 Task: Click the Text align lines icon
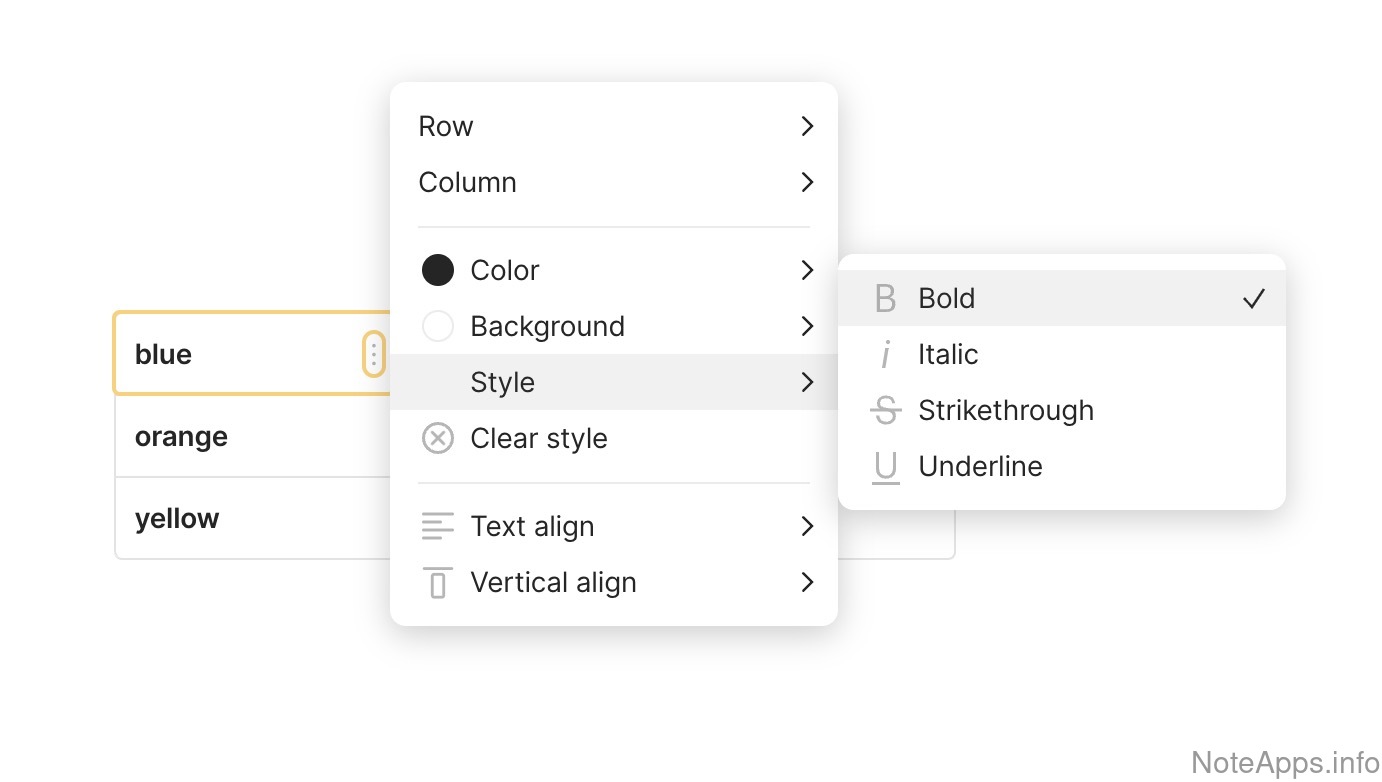coord(438,527)
